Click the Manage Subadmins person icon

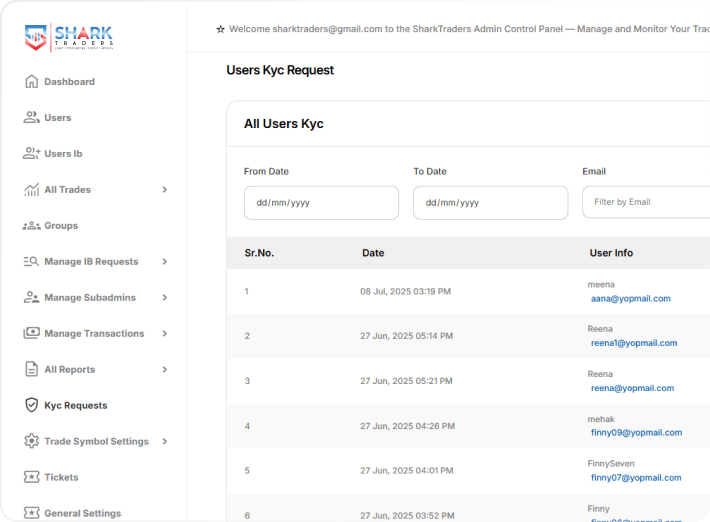(x=31, y=297)
